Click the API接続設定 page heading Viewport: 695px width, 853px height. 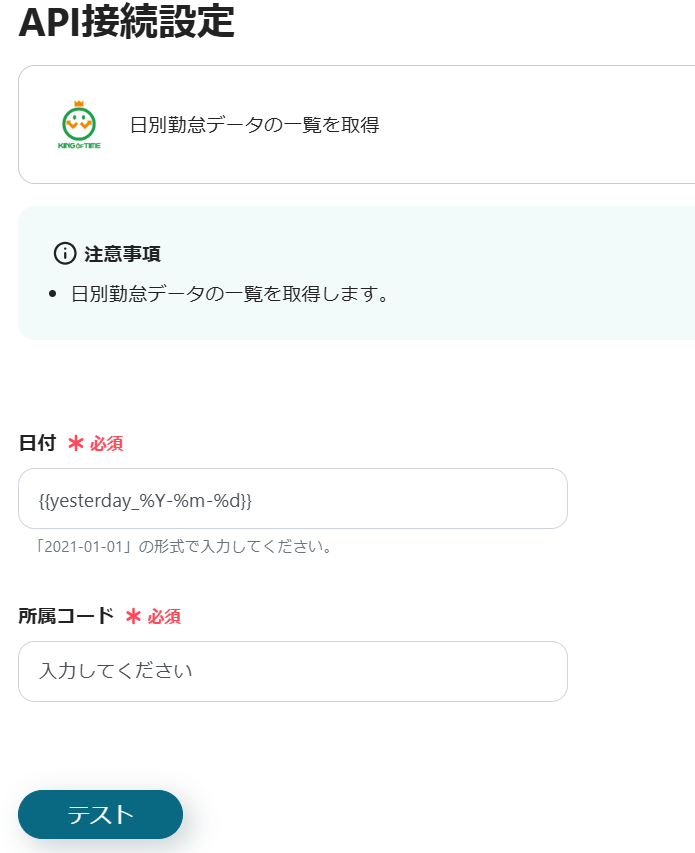click(126, 22)
